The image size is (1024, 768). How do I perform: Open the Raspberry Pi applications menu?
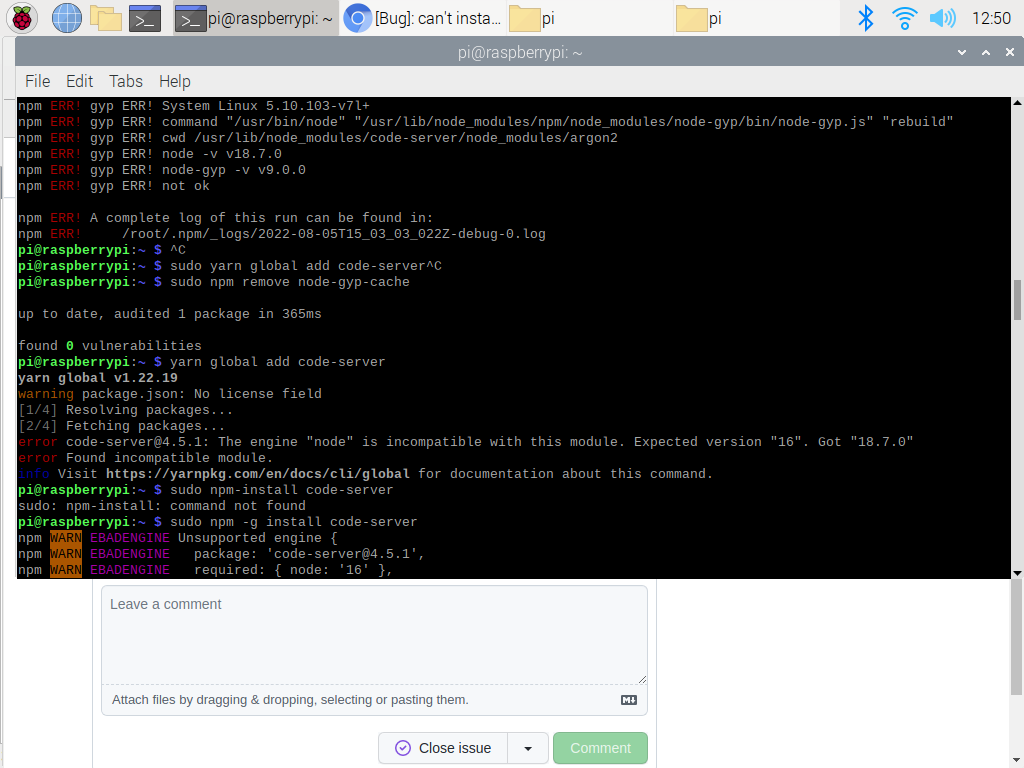pos(22,18)
